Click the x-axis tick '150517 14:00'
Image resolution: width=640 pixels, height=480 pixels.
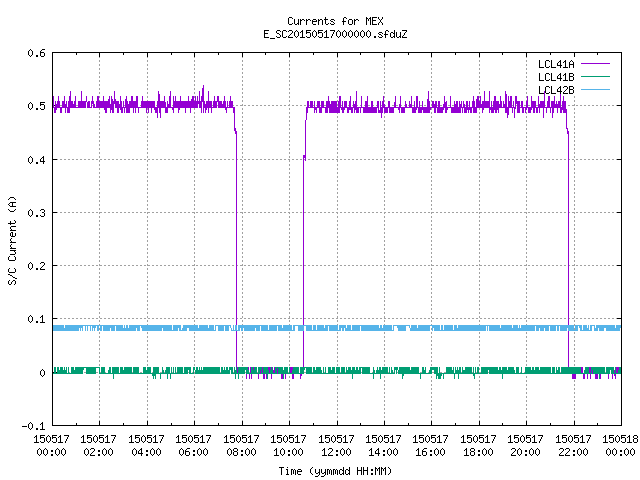(383, 445)
